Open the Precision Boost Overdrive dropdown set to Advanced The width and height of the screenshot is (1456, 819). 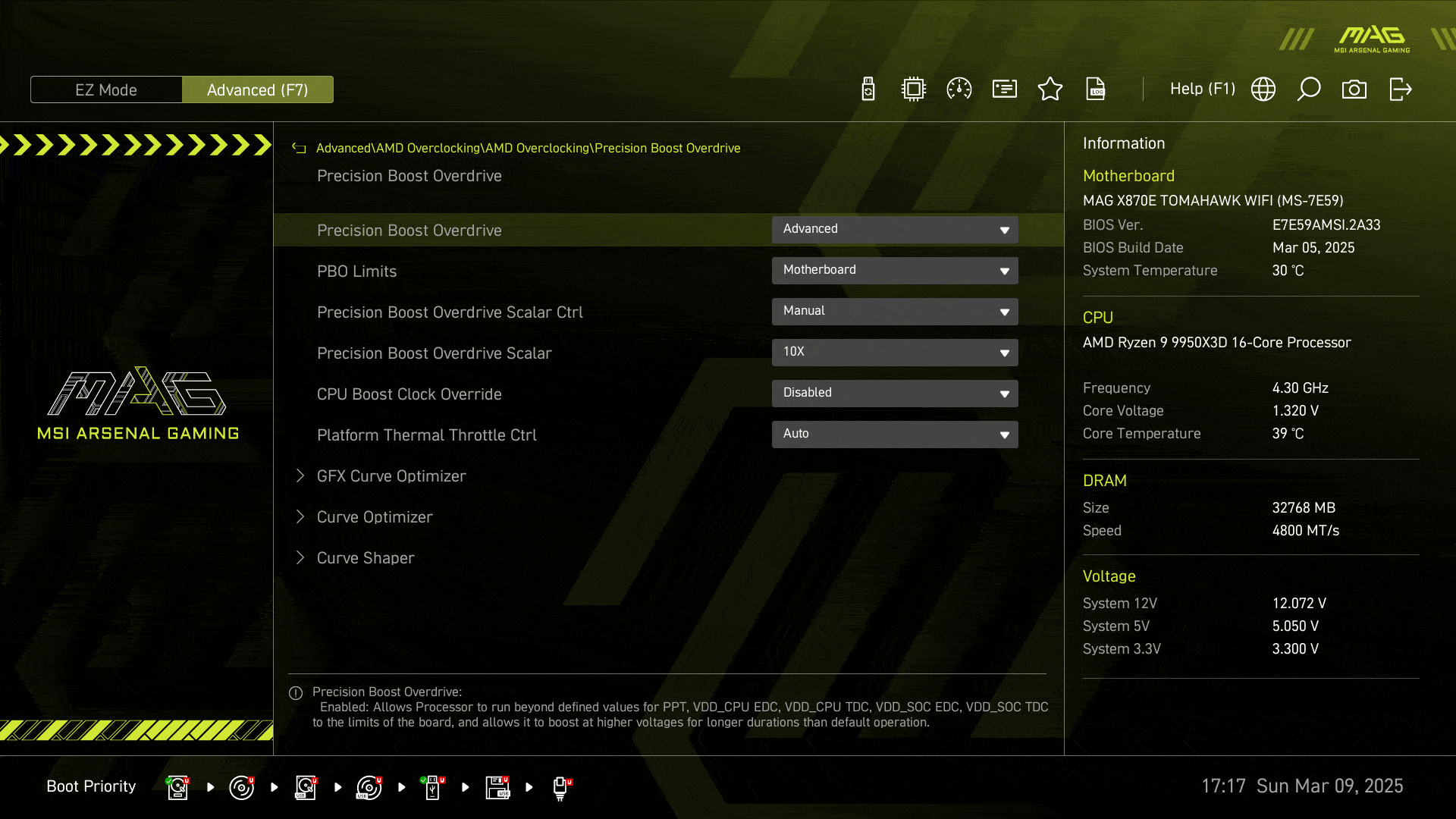(895, 230)
